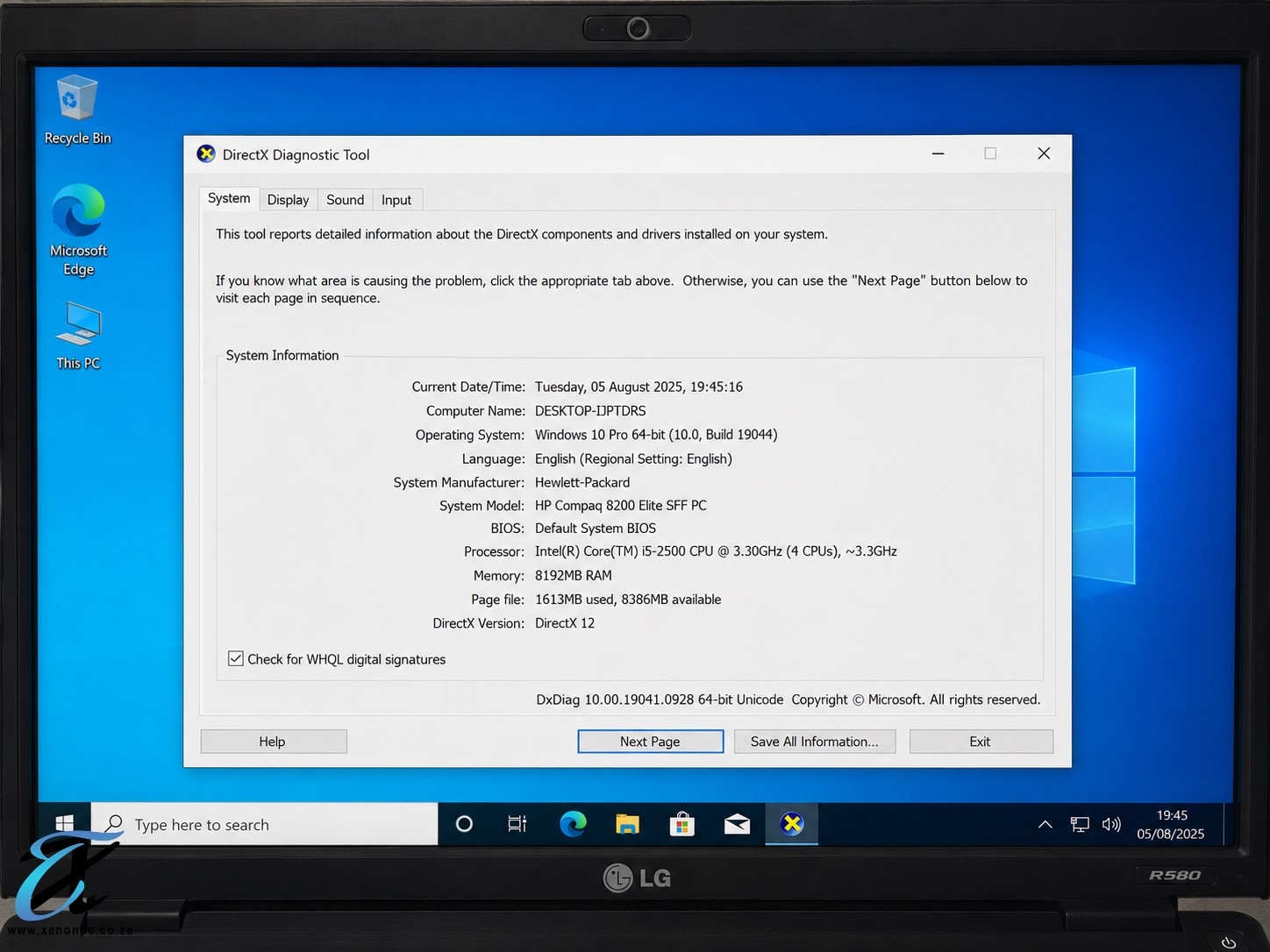
Task: Select the DxDiag taskbar button
Action: tap(792, 824)
